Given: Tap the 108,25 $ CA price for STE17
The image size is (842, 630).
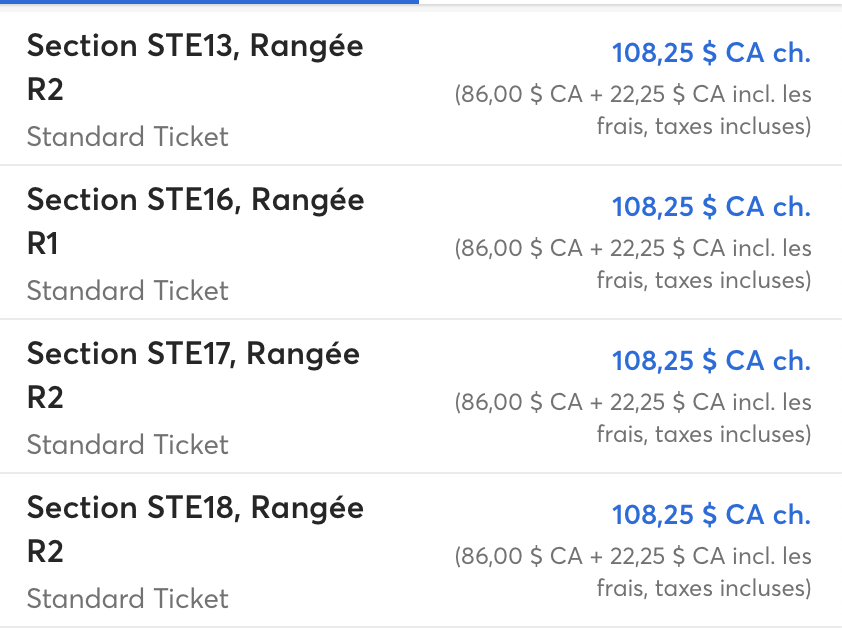Looking at the screenshot, I should pos(711,360).
